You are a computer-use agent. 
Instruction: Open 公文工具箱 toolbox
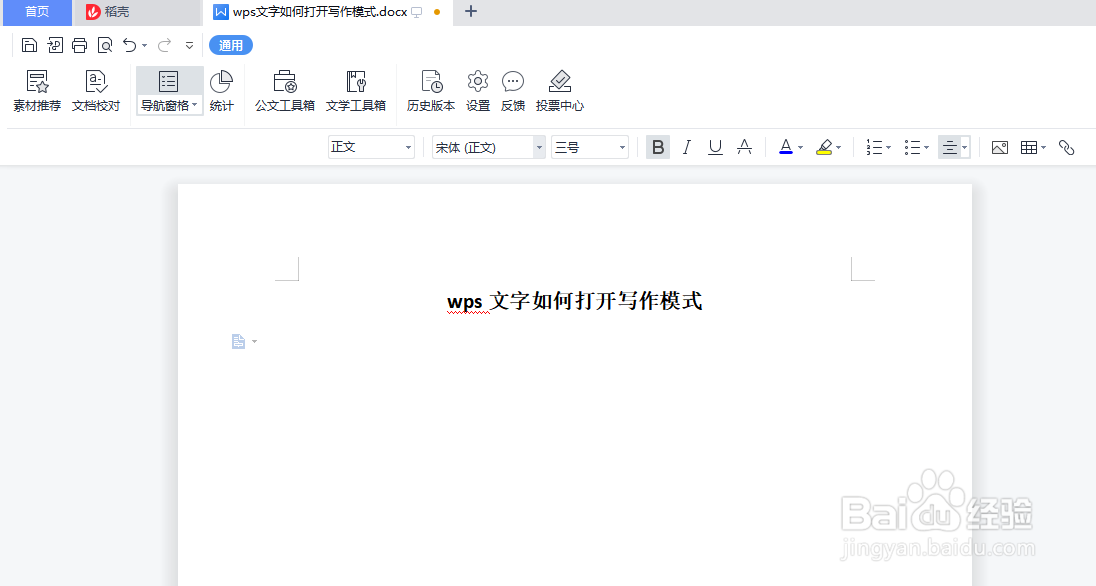(284, 91)
